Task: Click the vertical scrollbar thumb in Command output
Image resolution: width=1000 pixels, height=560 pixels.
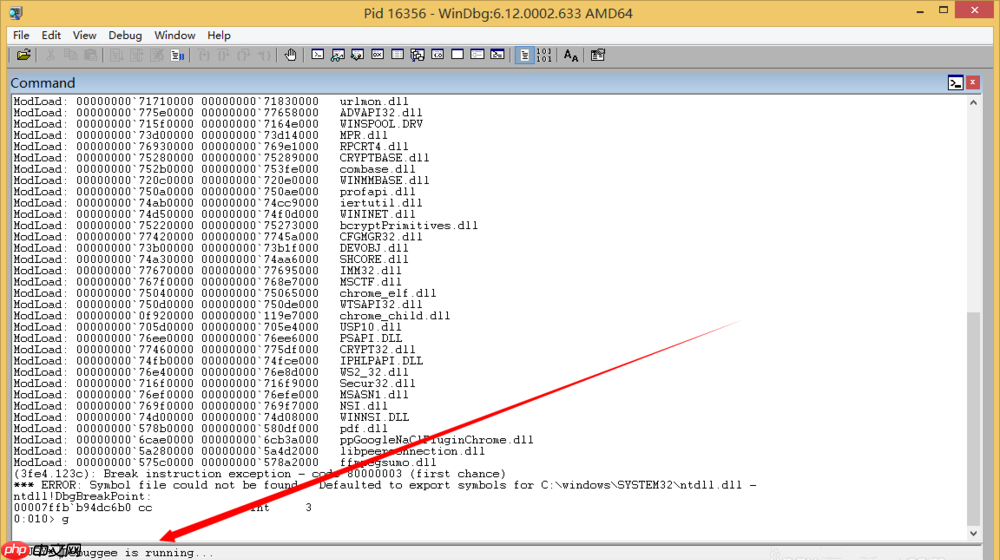Action: (x=973, y=418)
